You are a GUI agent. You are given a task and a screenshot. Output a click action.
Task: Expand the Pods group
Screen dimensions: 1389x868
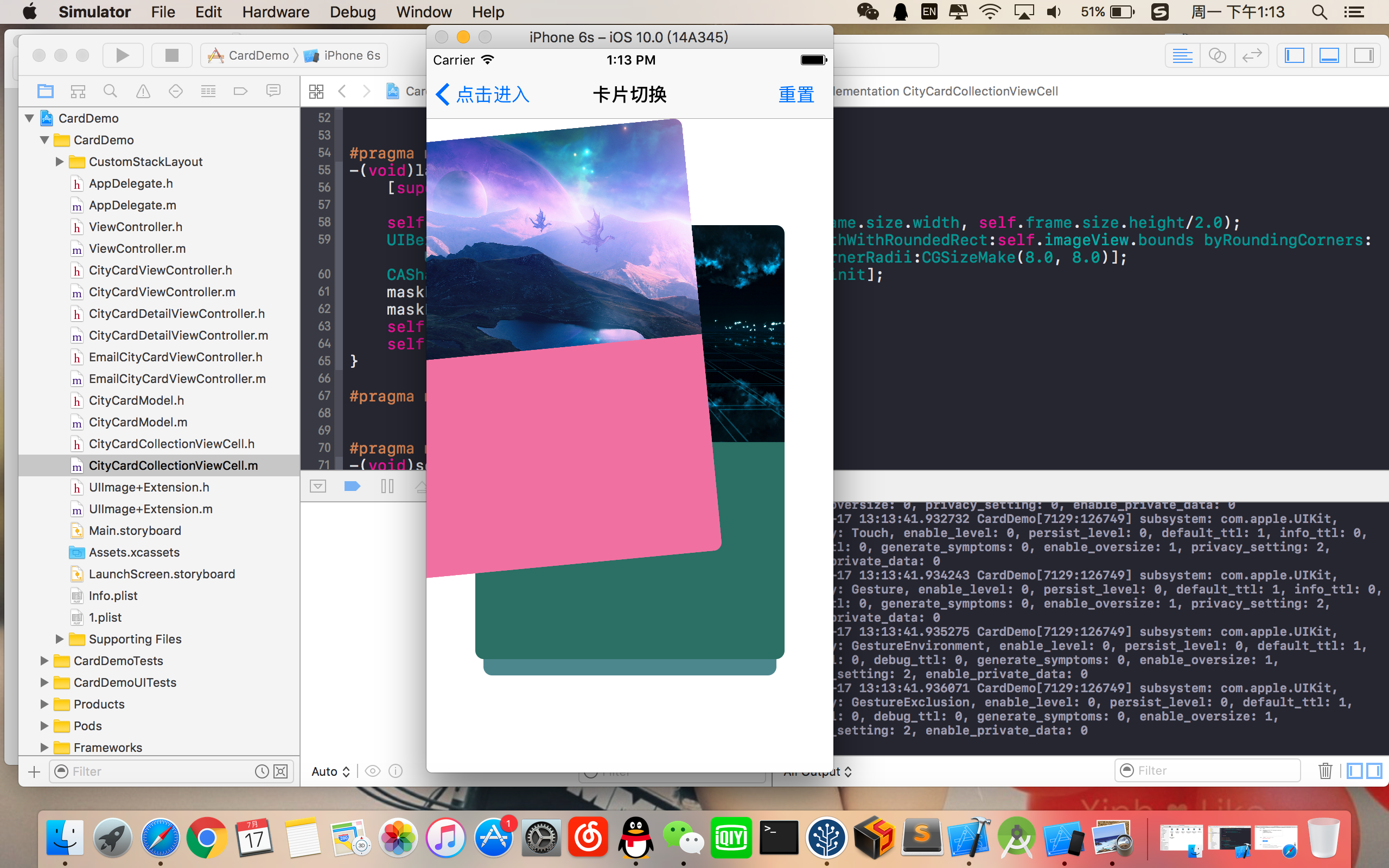44,726
